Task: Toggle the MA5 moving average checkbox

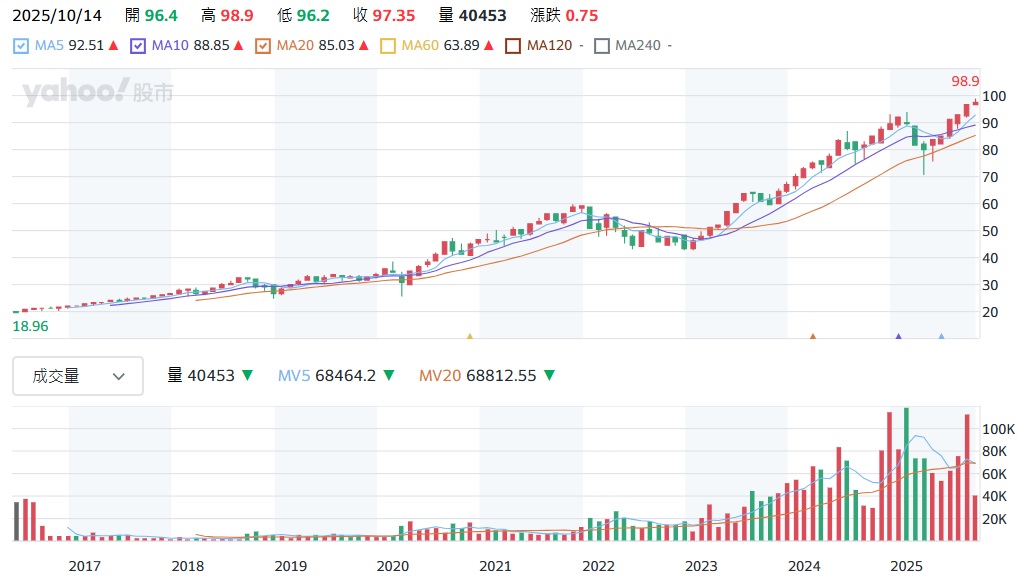Action: [22, 46]
